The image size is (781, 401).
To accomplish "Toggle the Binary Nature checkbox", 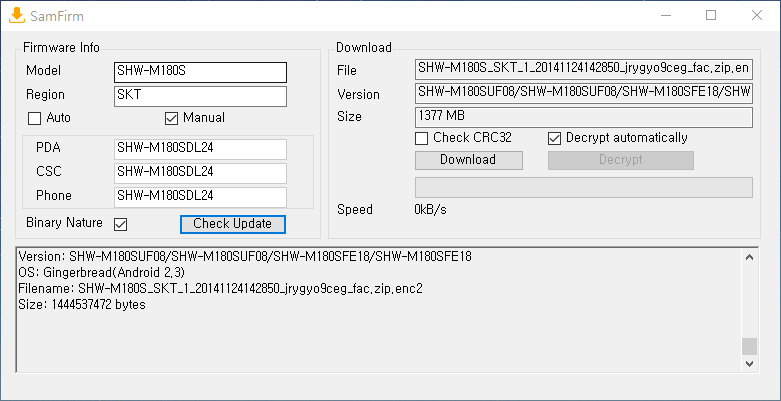I will pos(121,223).
